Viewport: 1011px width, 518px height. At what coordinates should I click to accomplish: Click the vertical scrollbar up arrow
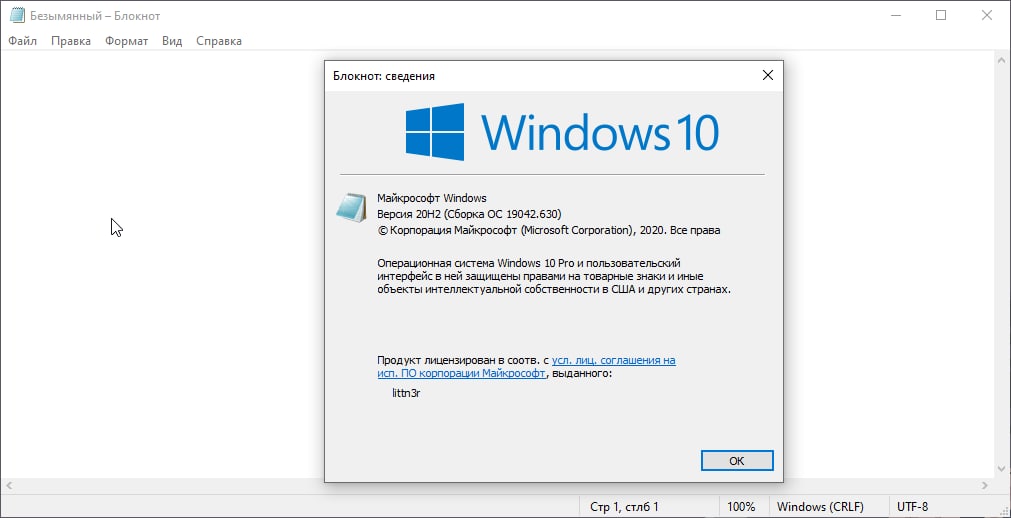[x=1003, y=59]
